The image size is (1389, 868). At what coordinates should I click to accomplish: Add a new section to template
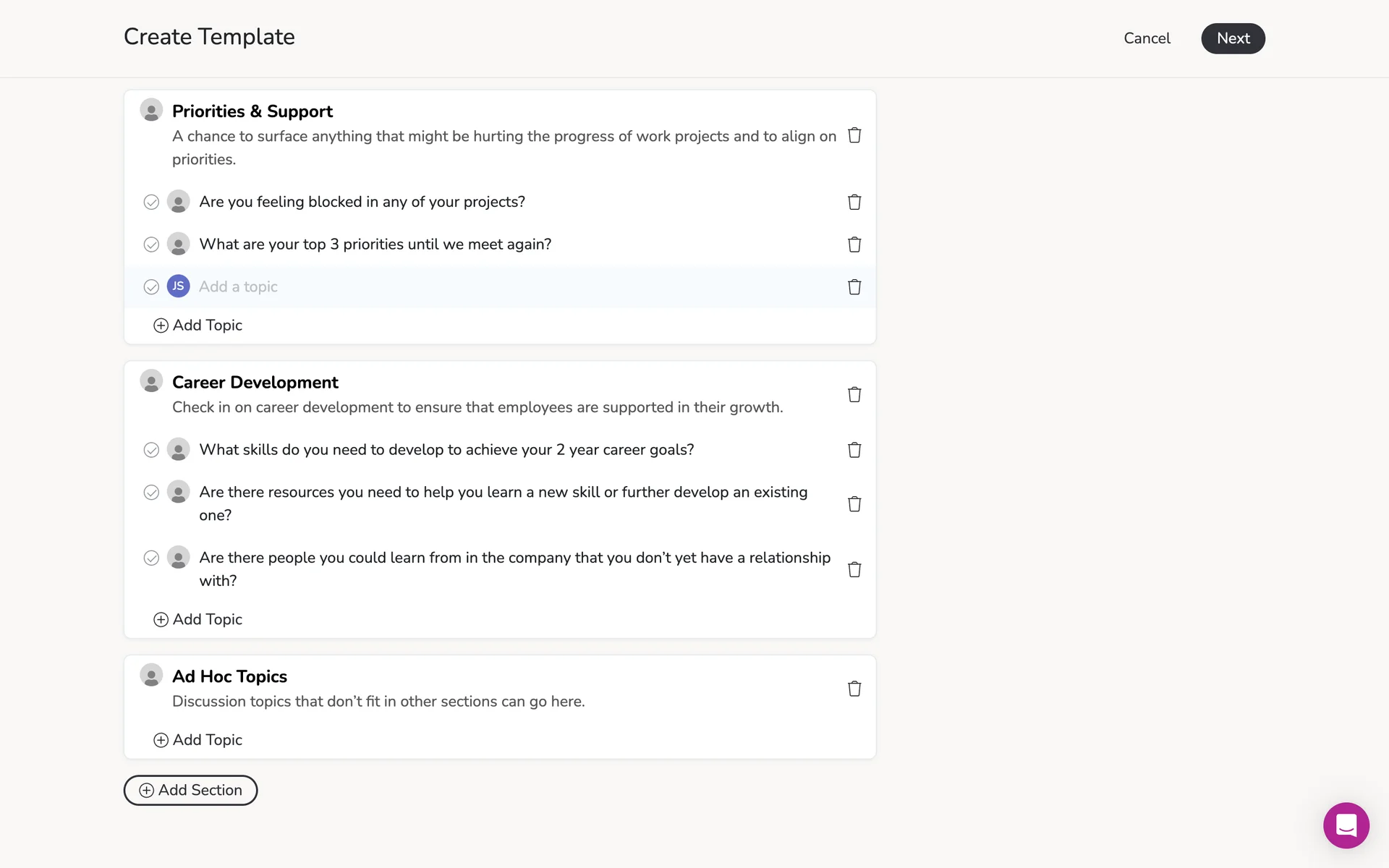(190, 790)
